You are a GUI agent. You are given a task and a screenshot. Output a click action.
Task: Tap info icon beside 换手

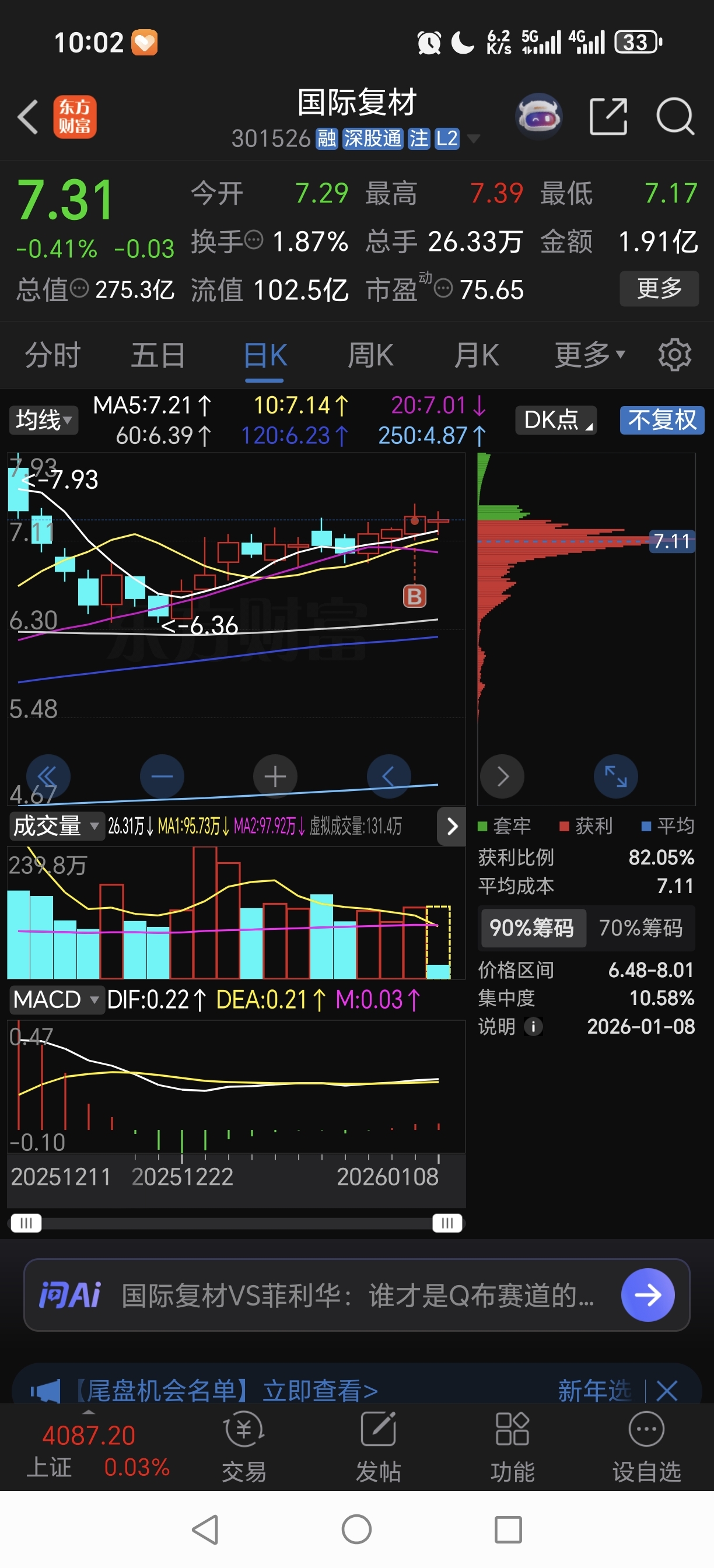click(254, 239)
